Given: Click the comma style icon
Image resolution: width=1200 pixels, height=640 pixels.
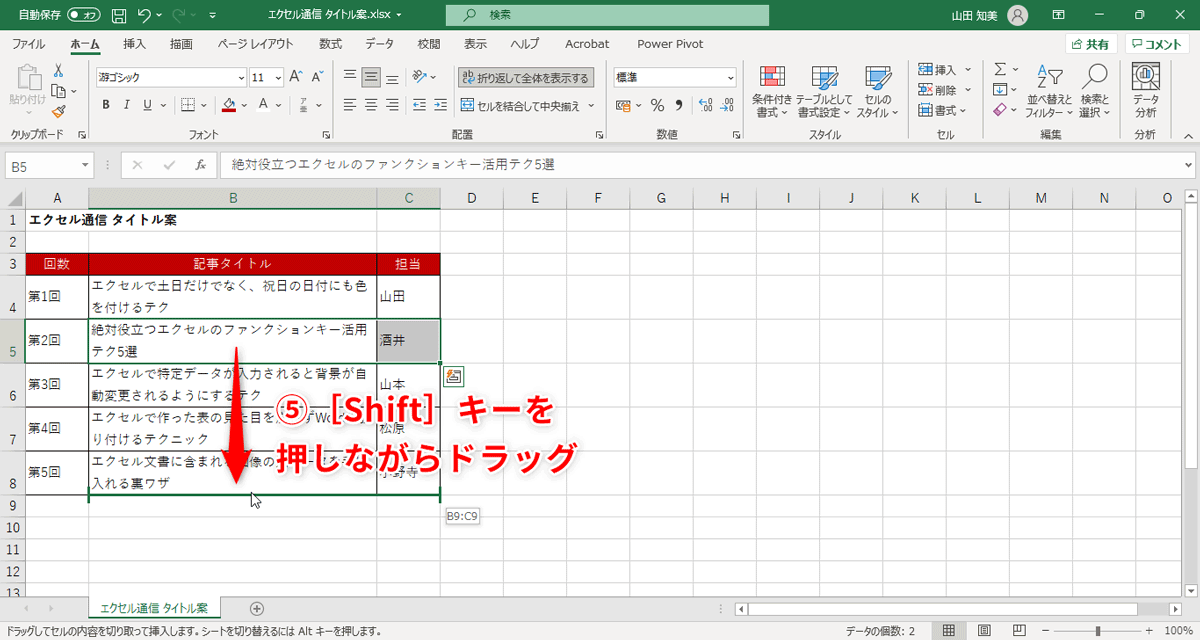Looking at the screenshot, I should point(677,104).
